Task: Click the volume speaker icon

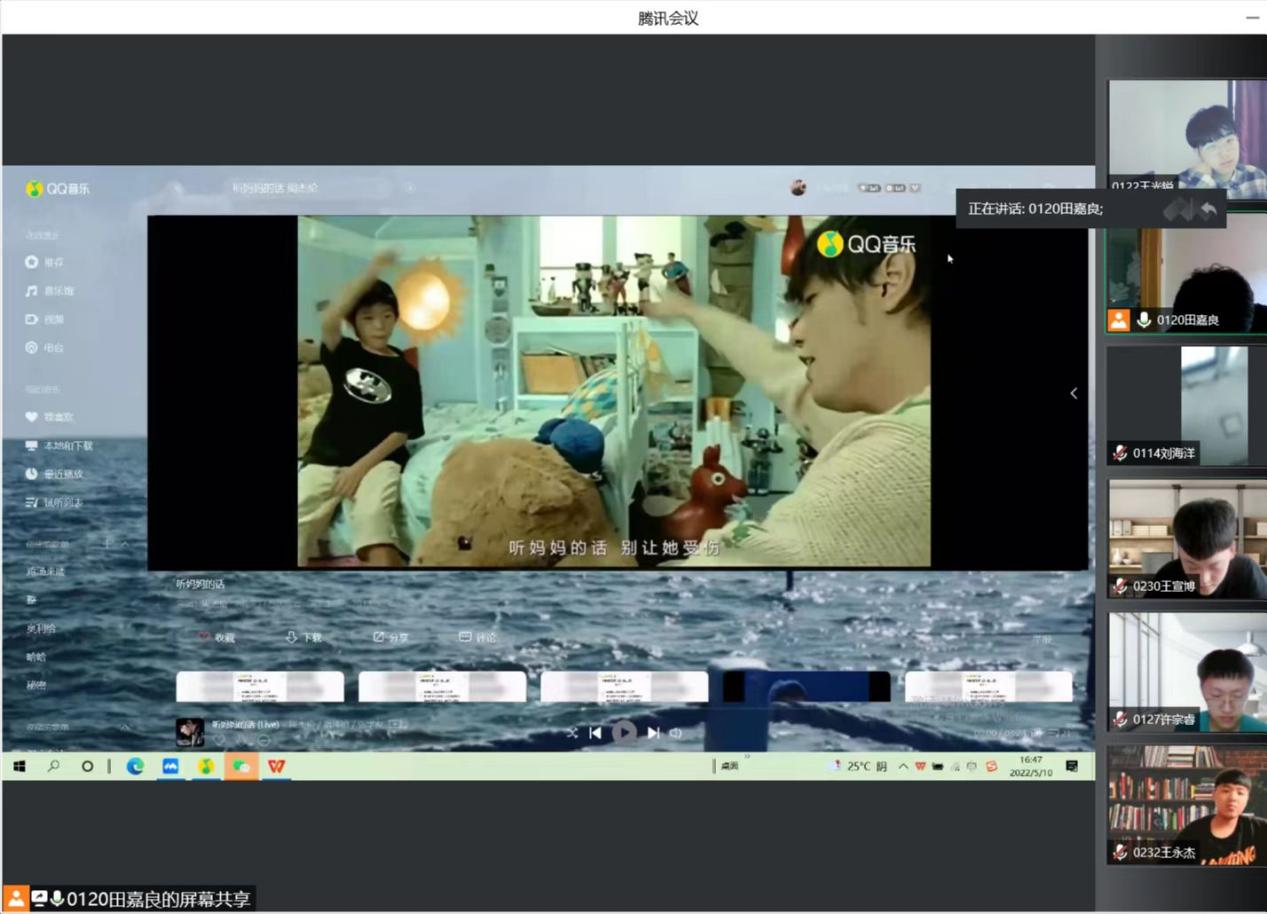Action: point(676,733)
